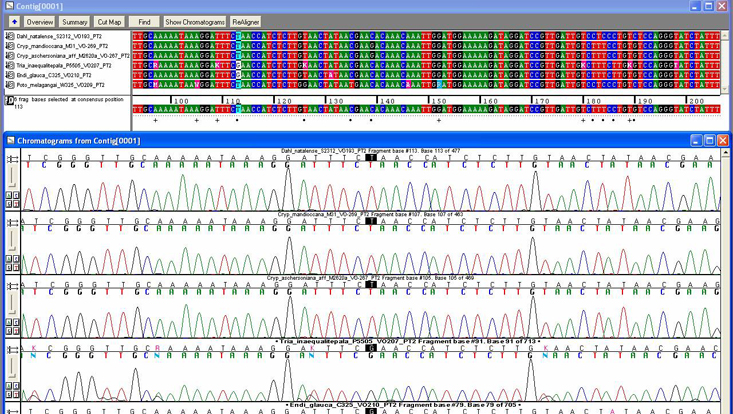Select fragment name Tria_inaequalitepala_P5505_VO207_PT2
733x414 pixels.
click(64, 65)
